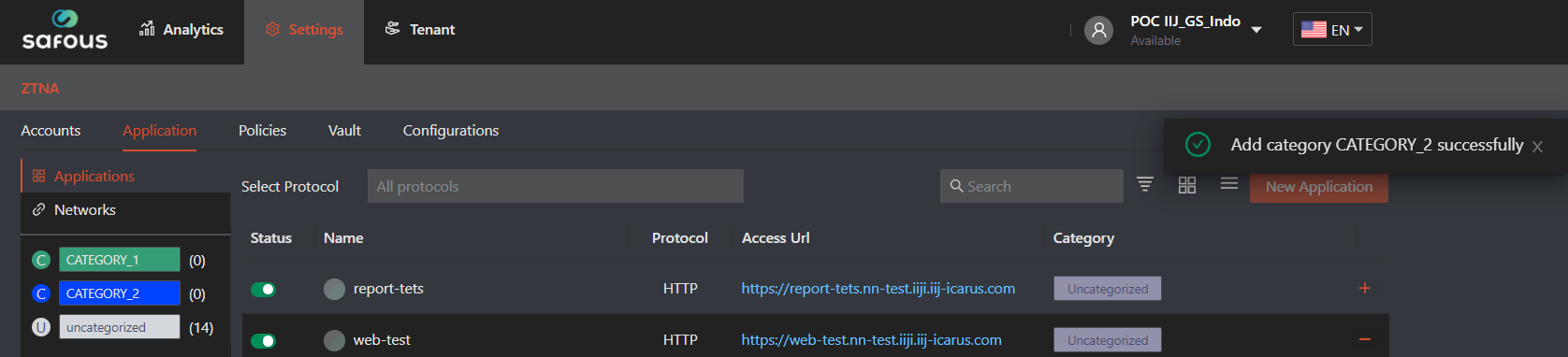Click the green success checkmark icon

[x=1198, y=144]
